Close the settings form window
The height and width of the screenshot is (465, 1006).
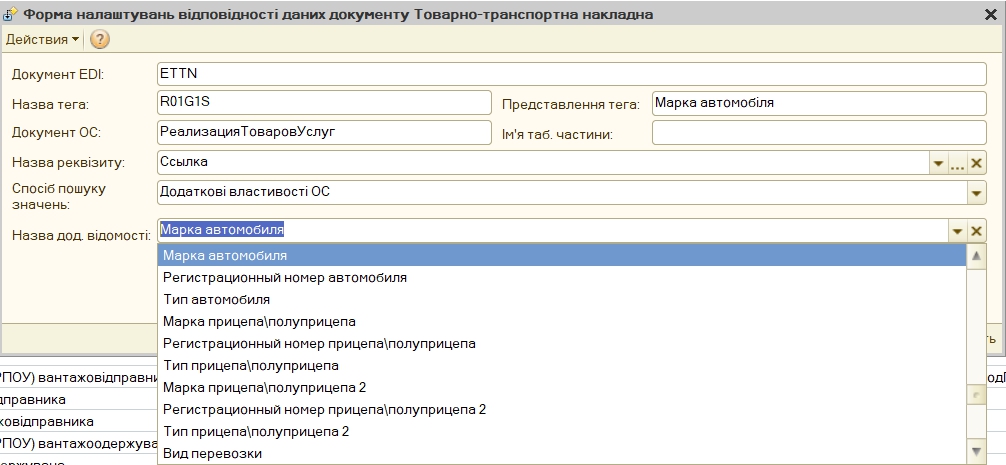click(991, 14)
